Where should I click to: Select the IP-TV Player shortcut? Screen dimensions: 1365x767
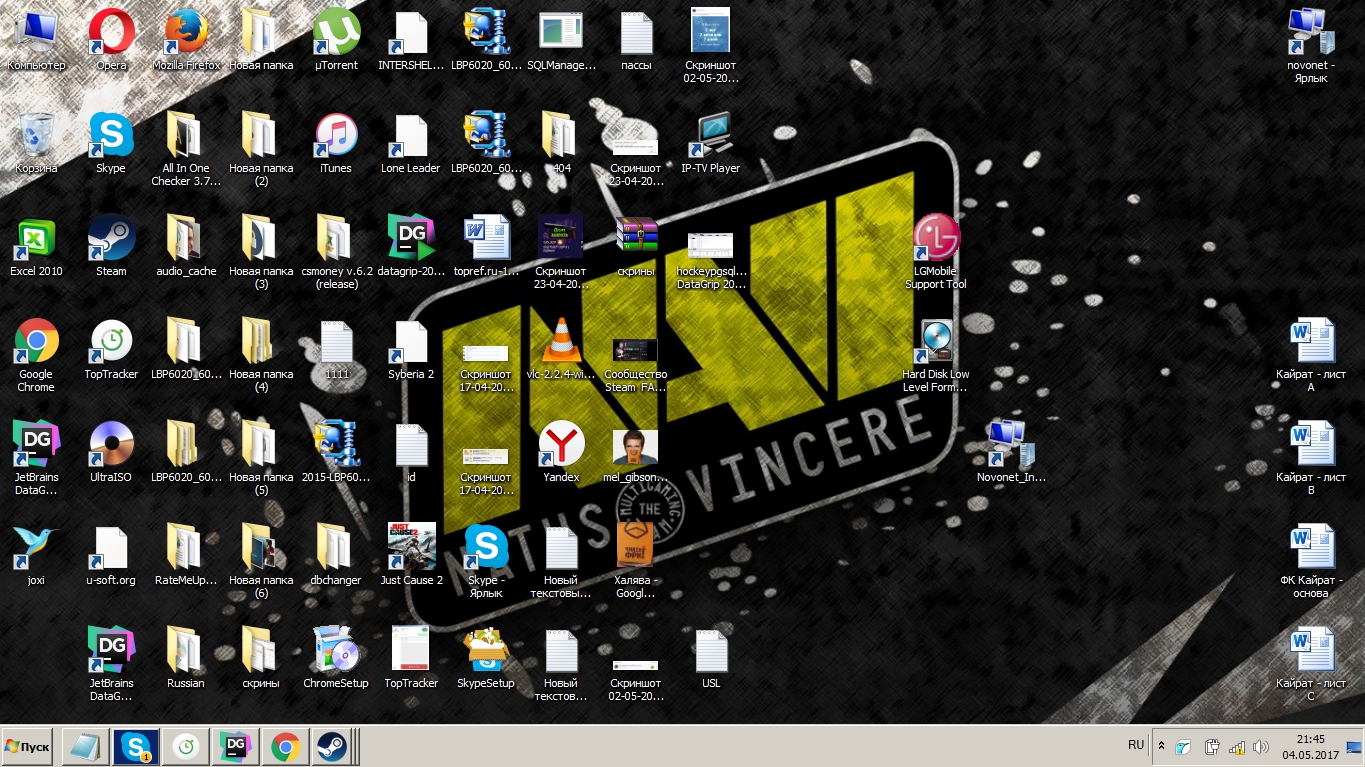point(711,136)
